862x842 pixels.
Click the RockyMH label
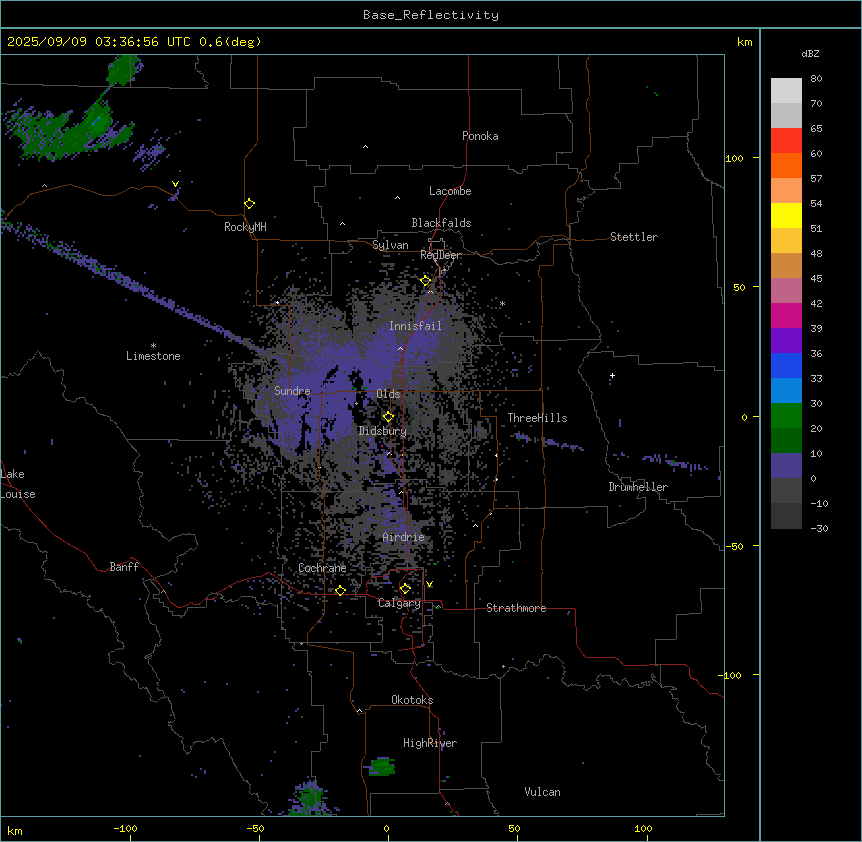pos(245,227)
